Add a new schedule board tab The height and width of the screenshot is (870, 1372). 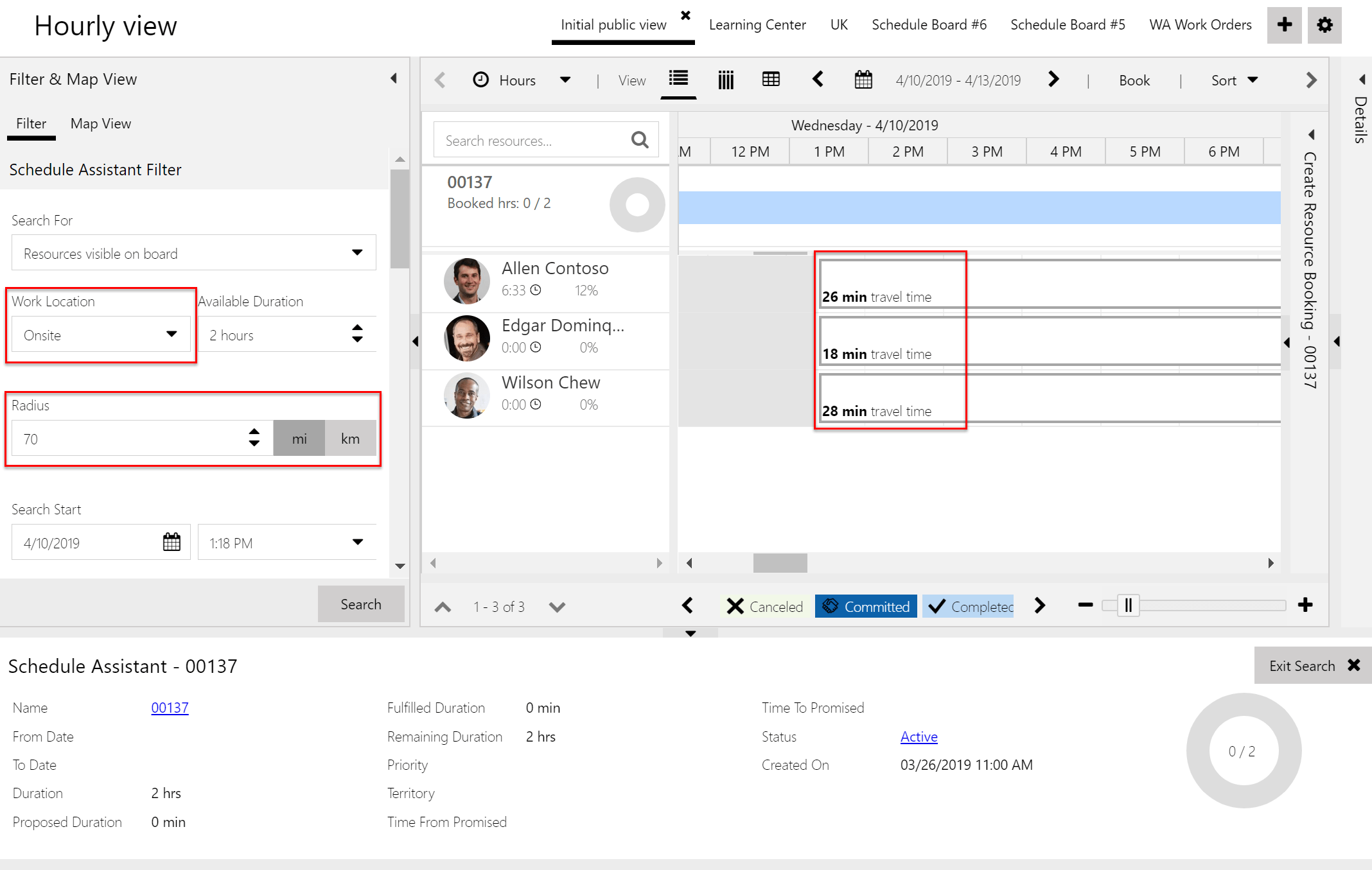click(1284, 25)
